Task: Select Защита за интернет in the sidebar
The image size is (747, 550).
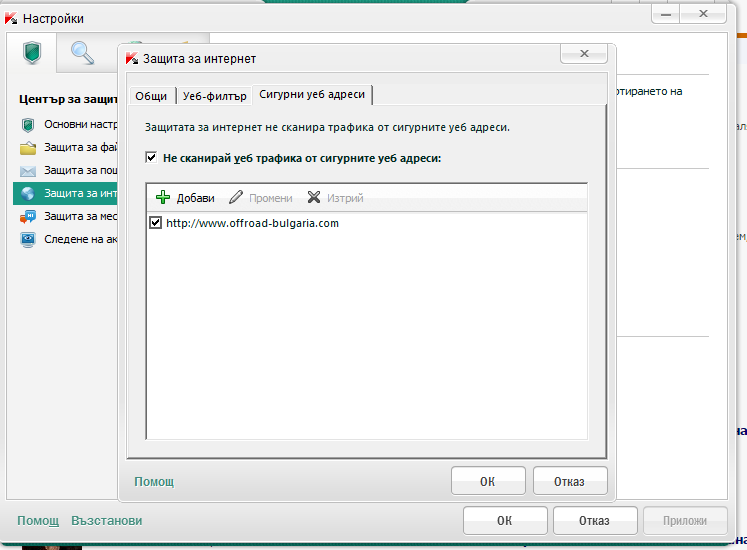Action: tap(66, 193)
